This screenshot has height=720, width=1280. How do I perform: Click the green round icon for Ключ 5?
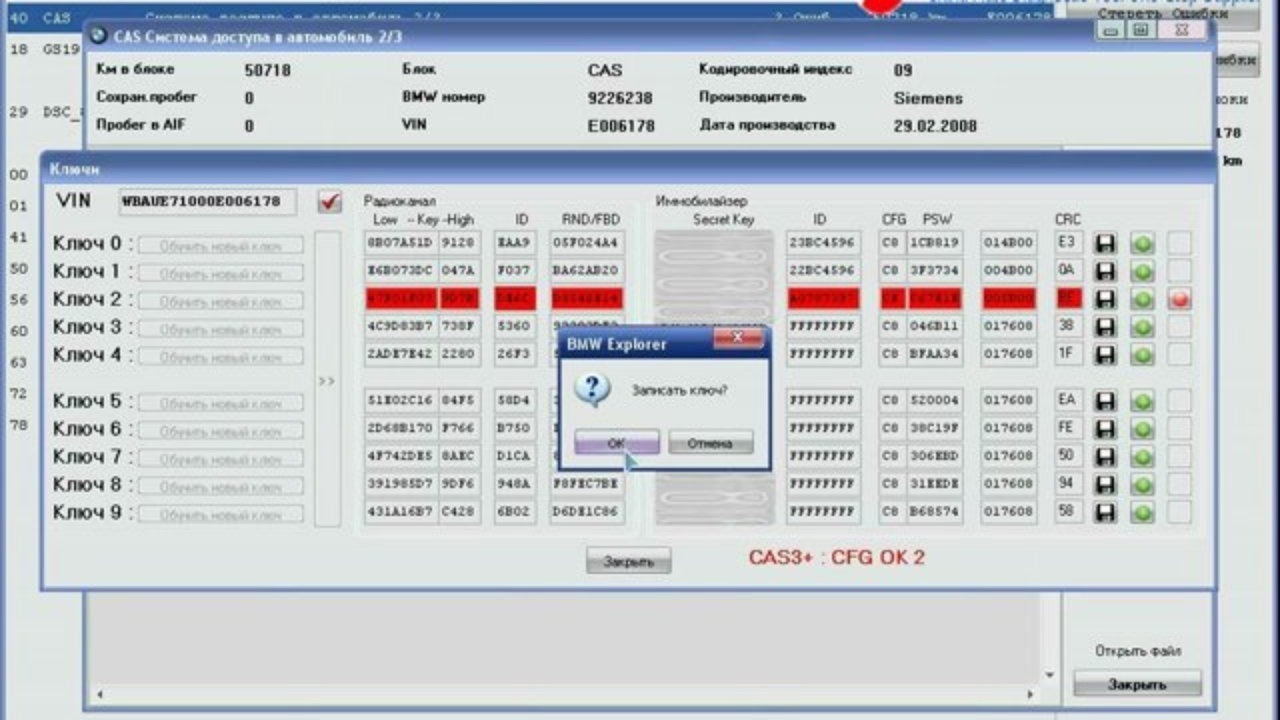[x=1142, y=401]
